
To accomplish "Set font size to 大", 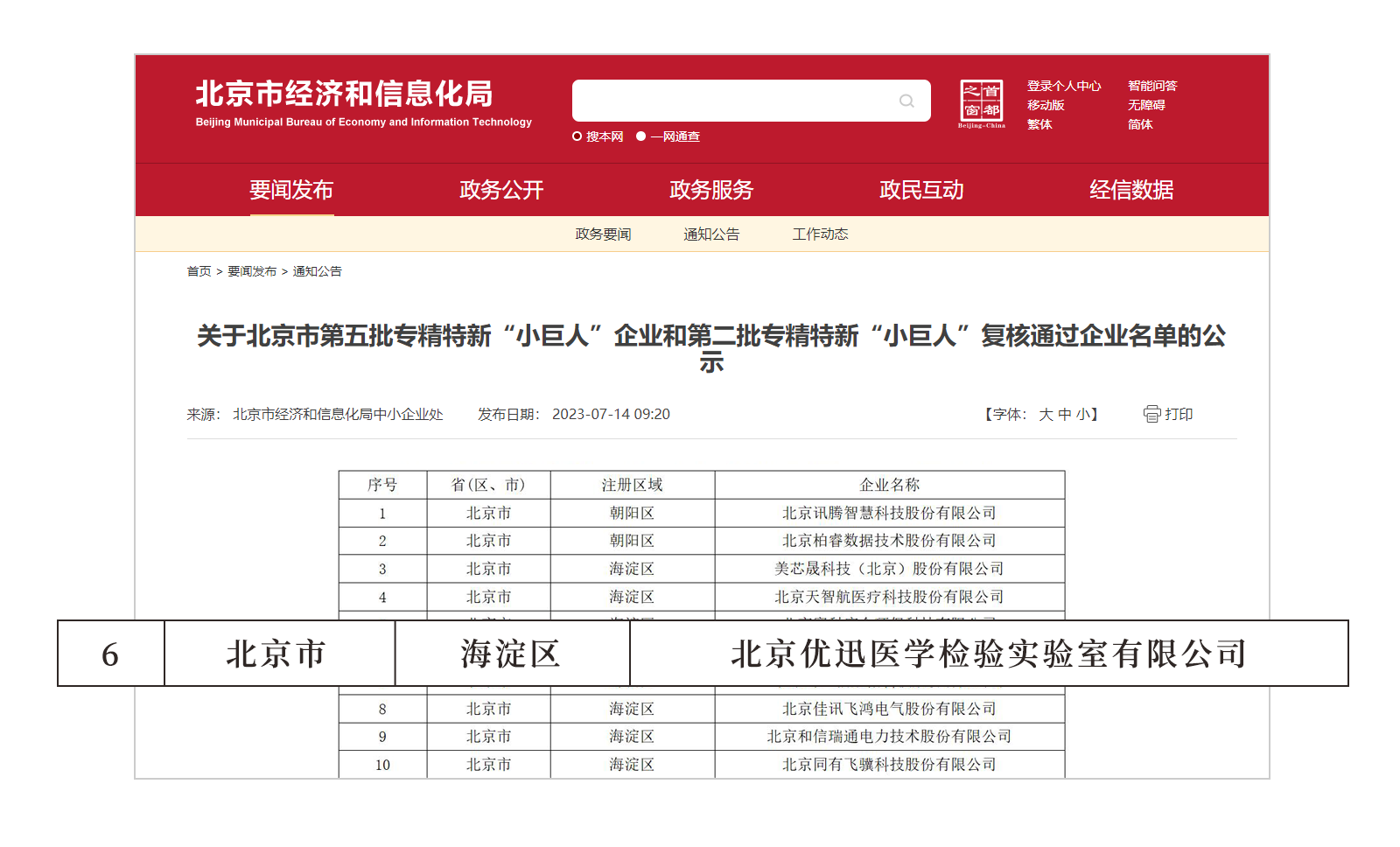I will pyautogui.click(x=1046, y=415).
